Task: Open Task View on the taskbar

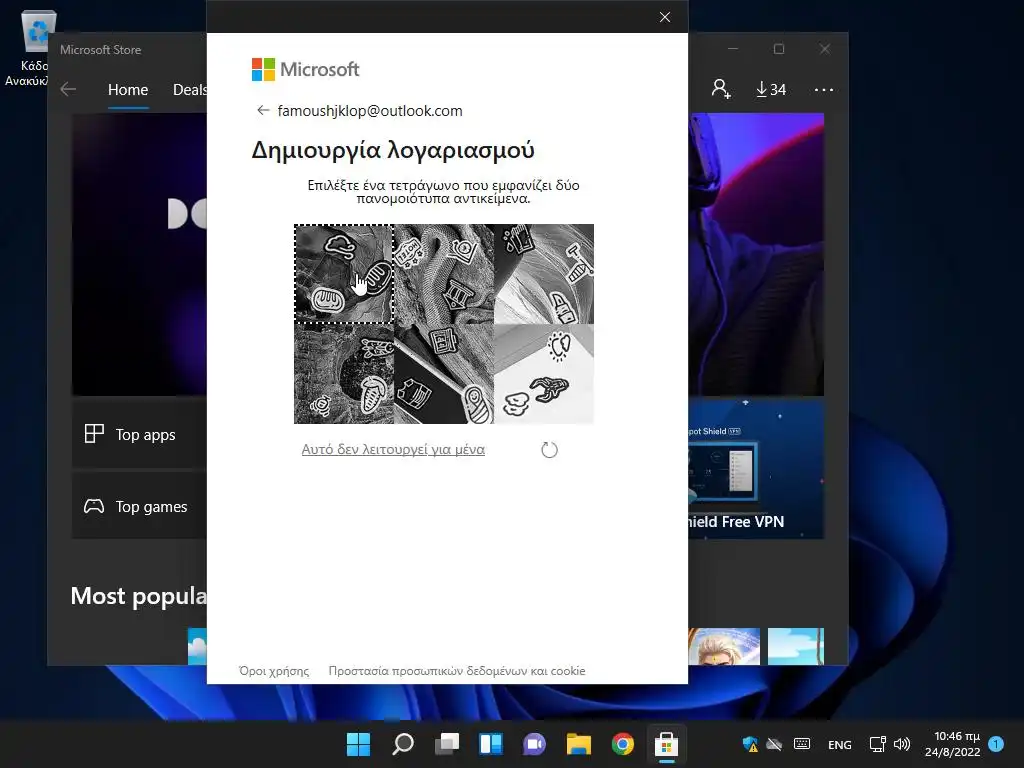Action: [447, 744]
